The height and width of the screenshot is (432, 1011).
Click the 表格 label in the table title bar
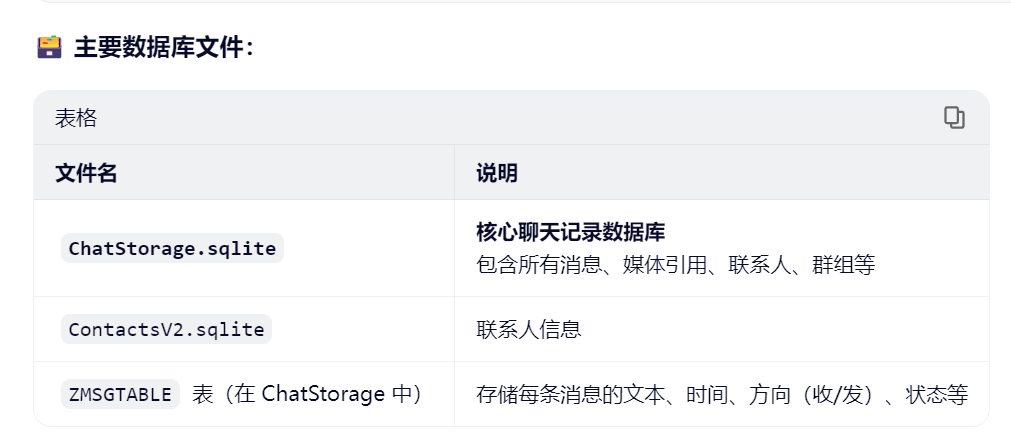(76, 118)
